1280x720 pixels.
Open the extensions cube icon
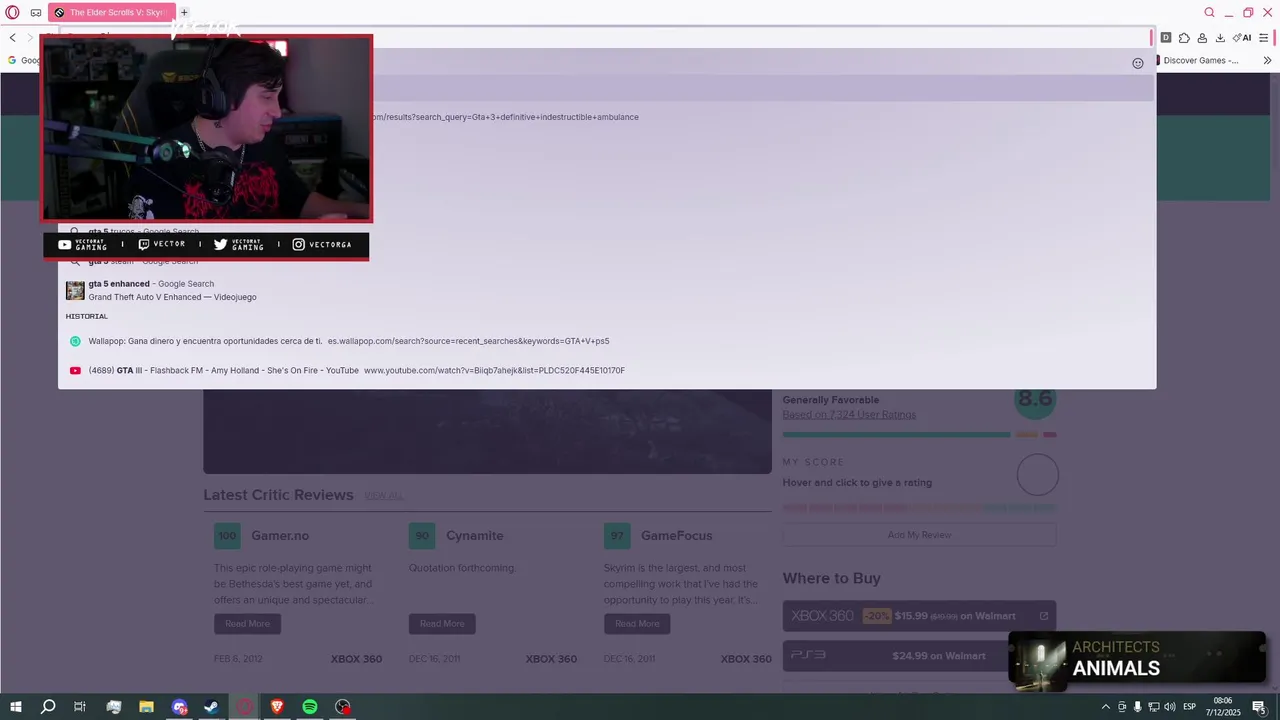click(x=1184, y=38)
